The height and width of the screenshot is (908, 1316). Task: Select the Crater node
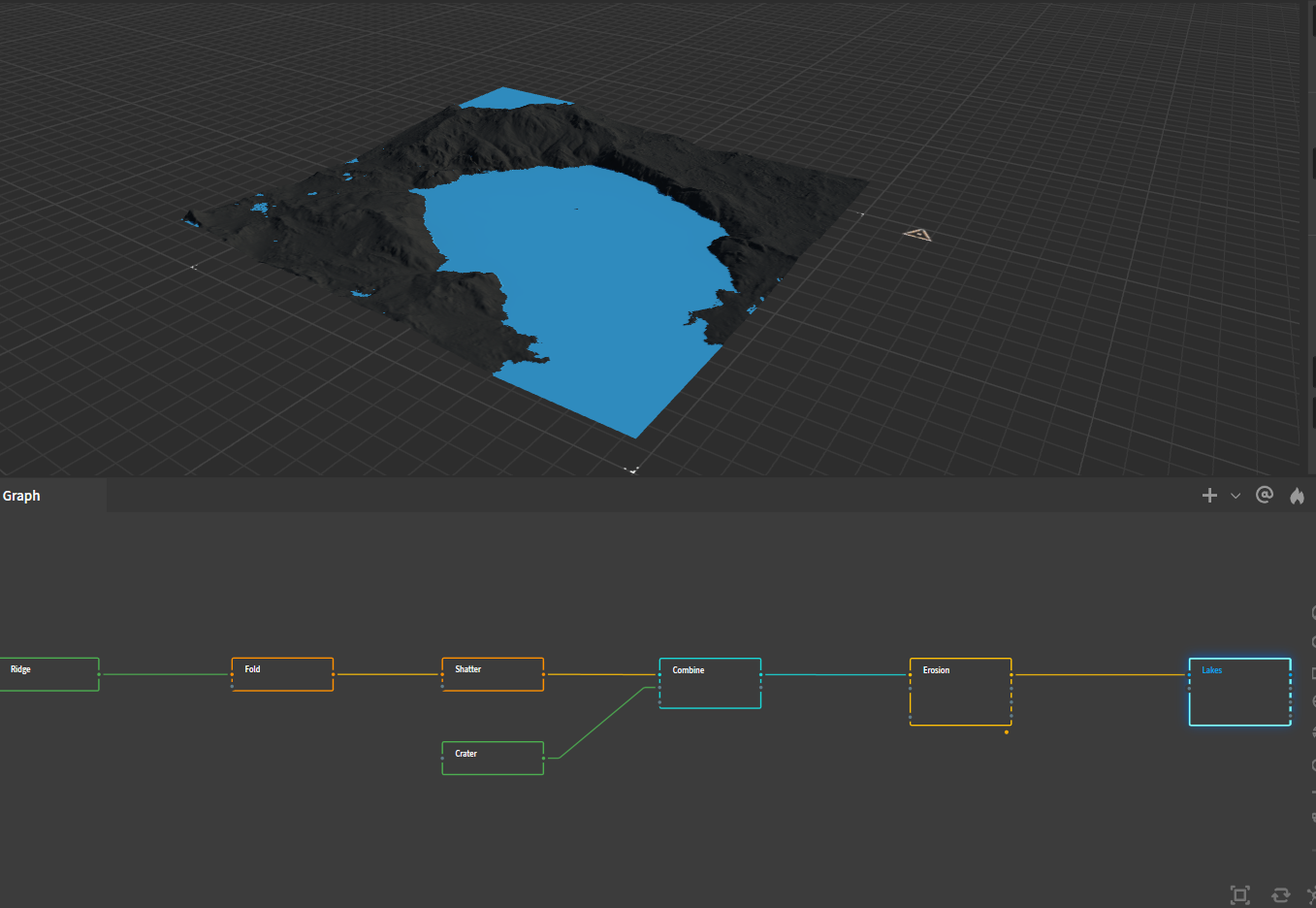coord(493,758)
